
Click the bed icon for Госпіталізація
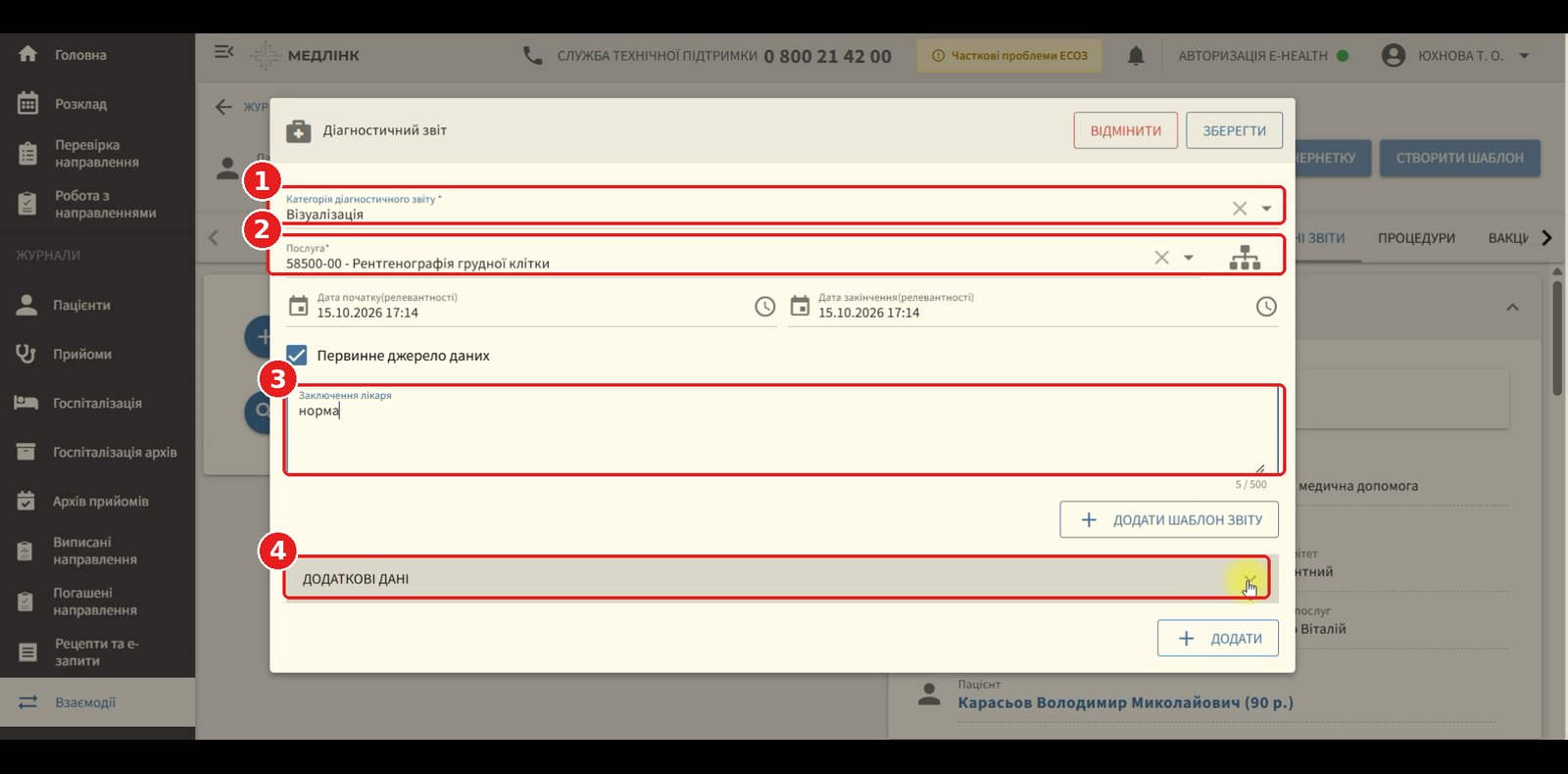click(25, 403)
